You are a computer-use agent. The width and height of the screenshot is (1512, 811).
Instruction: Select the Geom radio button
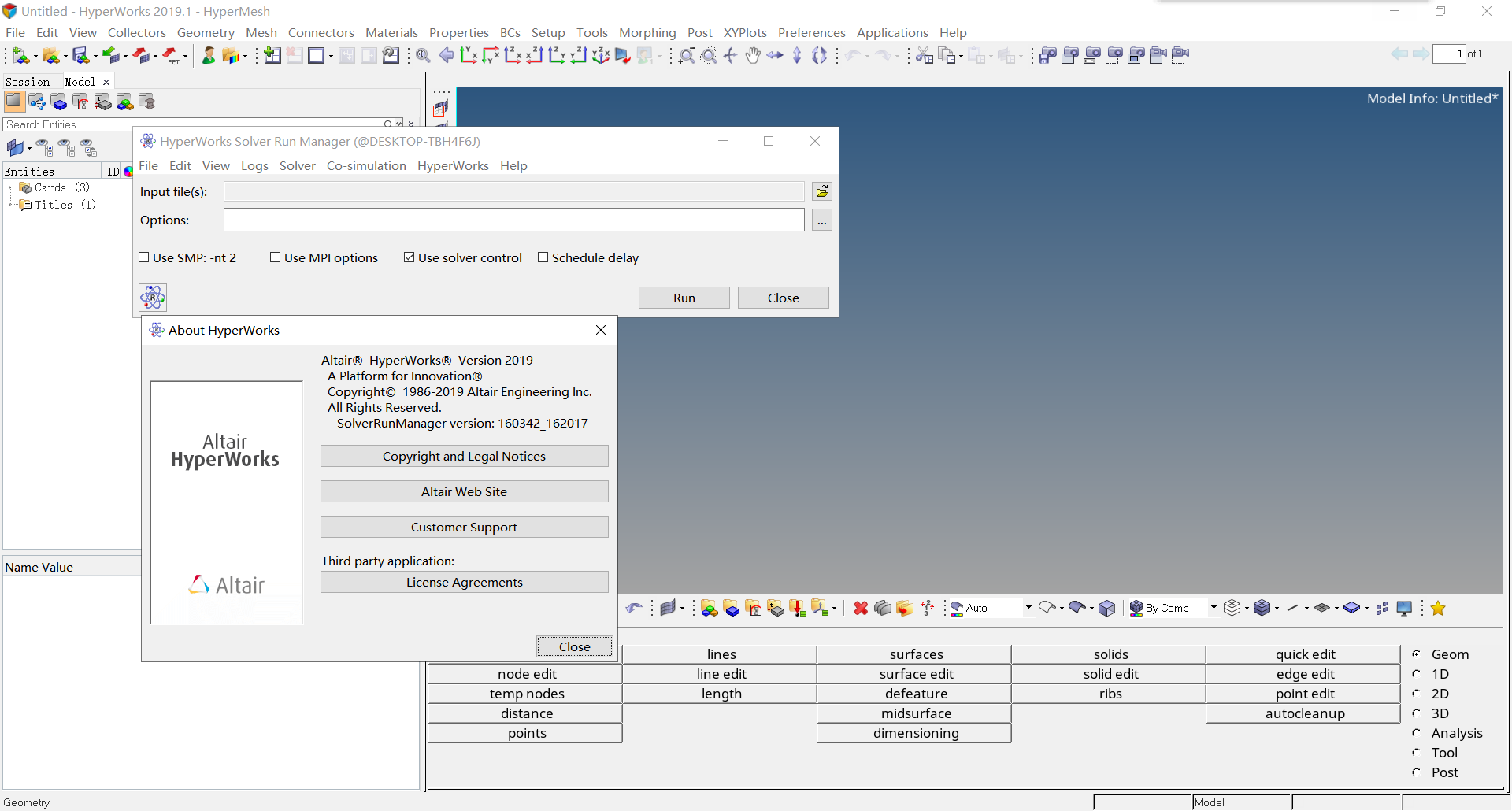click(x=1416, y=654)
